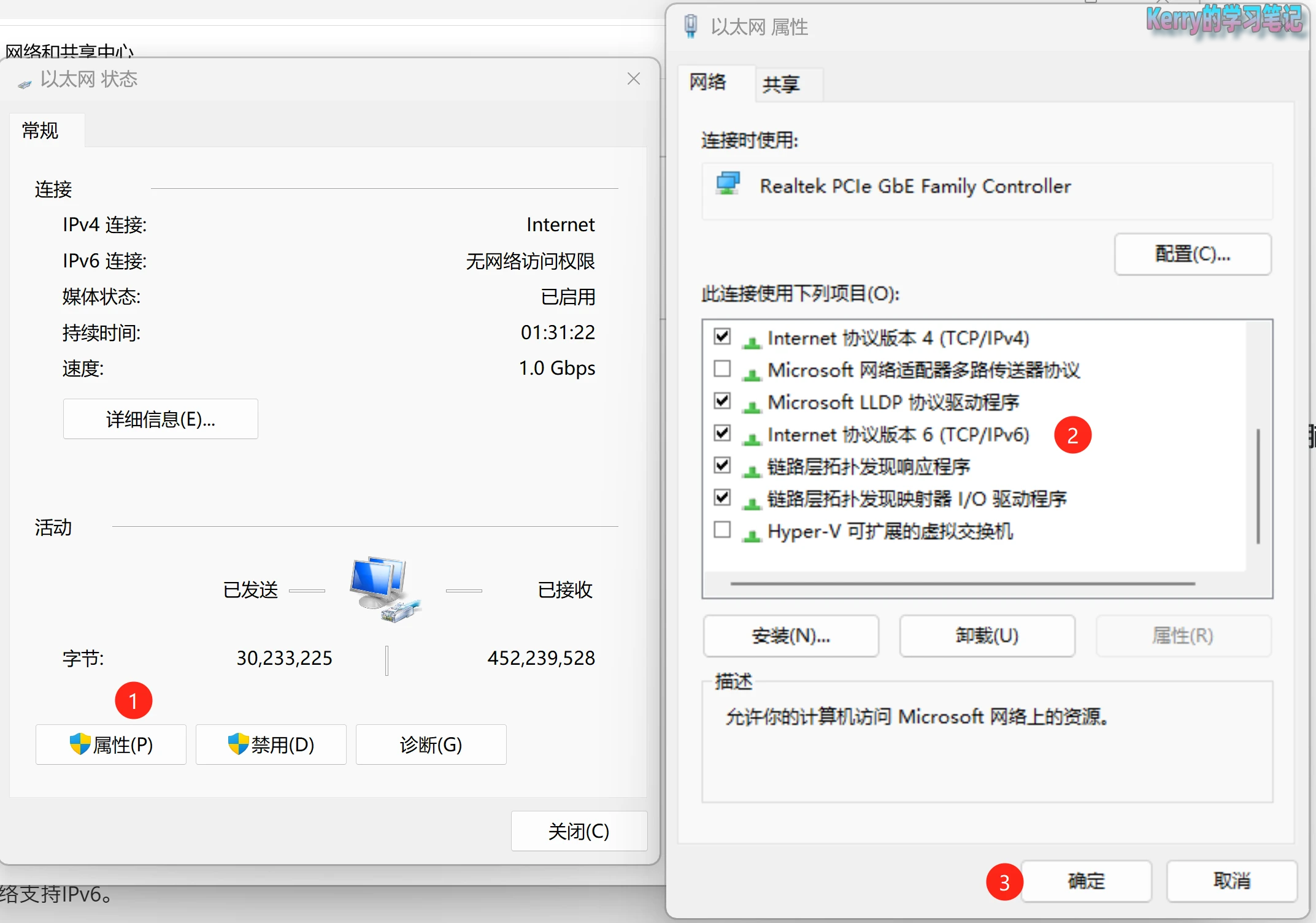Uncheck Internet 协议版本 4 (TCP/IPv4)
This screenshot has height=923, width=1316.
722,336
